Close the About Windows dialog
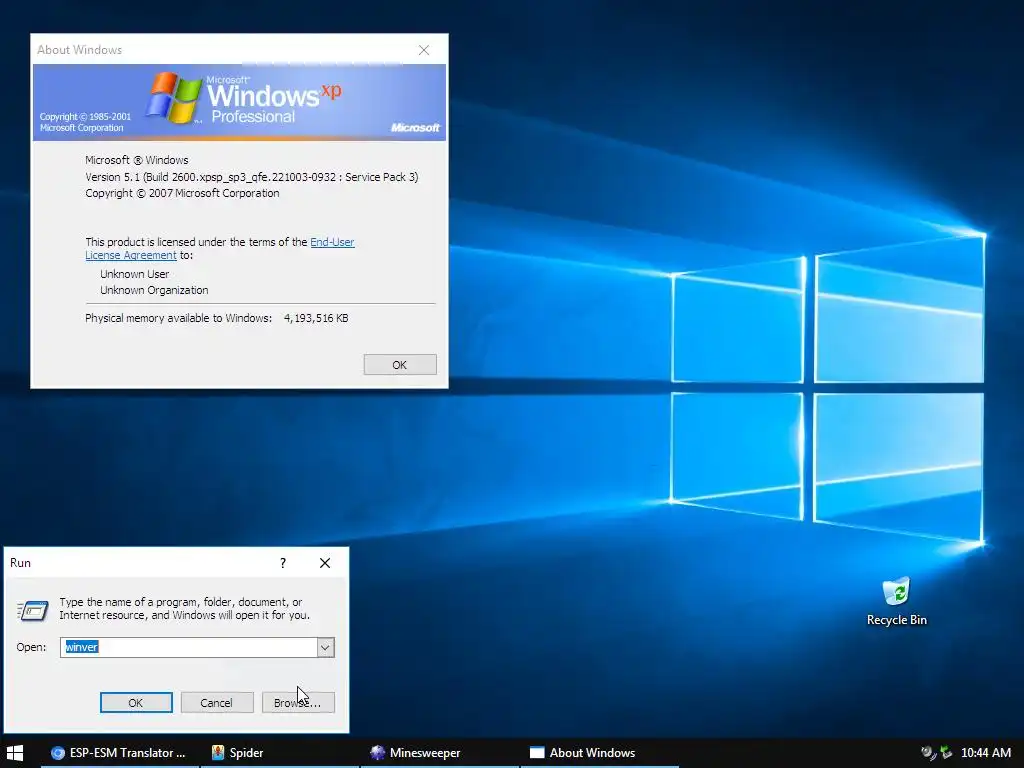The image size is (1024, 768). click(424, 50)
